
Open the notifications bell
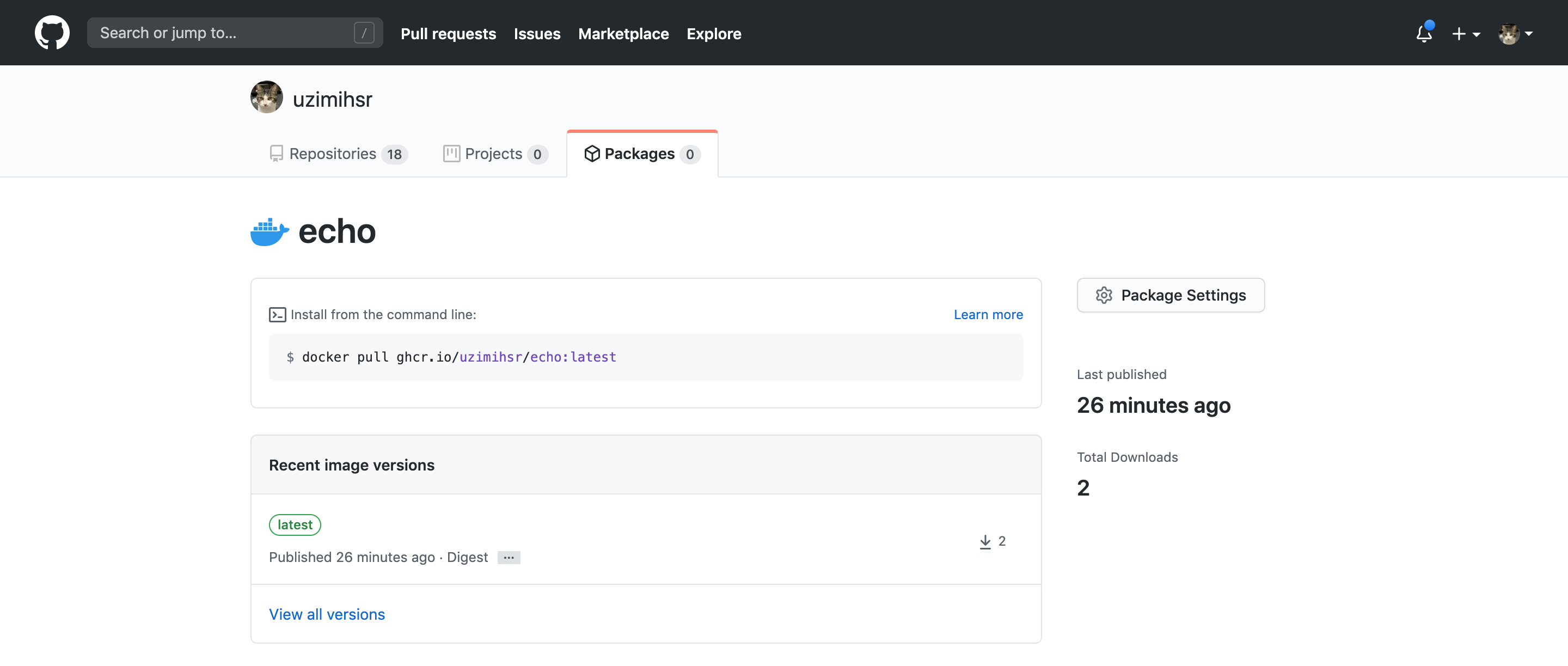[1424, 33]
